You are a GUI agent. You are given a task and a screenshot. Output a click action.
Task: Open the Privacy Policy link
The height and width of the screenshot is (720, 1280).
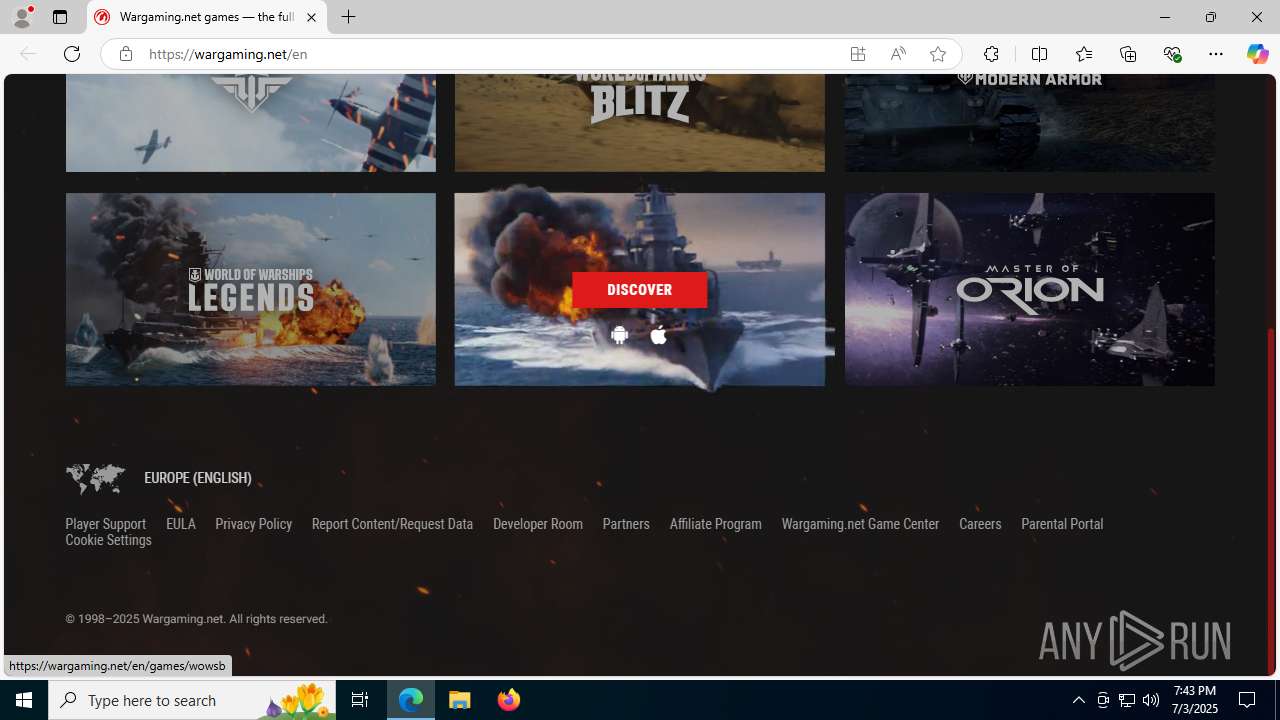pyautogui.click(x=253, y=524)
